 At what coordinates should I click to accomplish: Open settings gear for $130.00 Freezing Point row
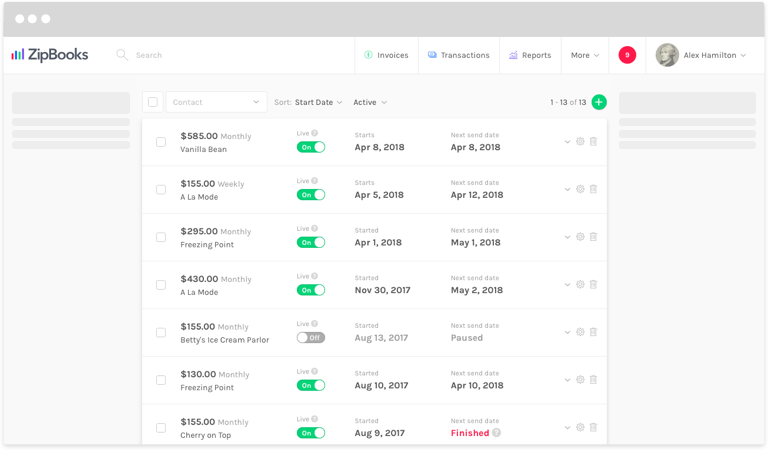pyautogui.click(x=580, y=379)
